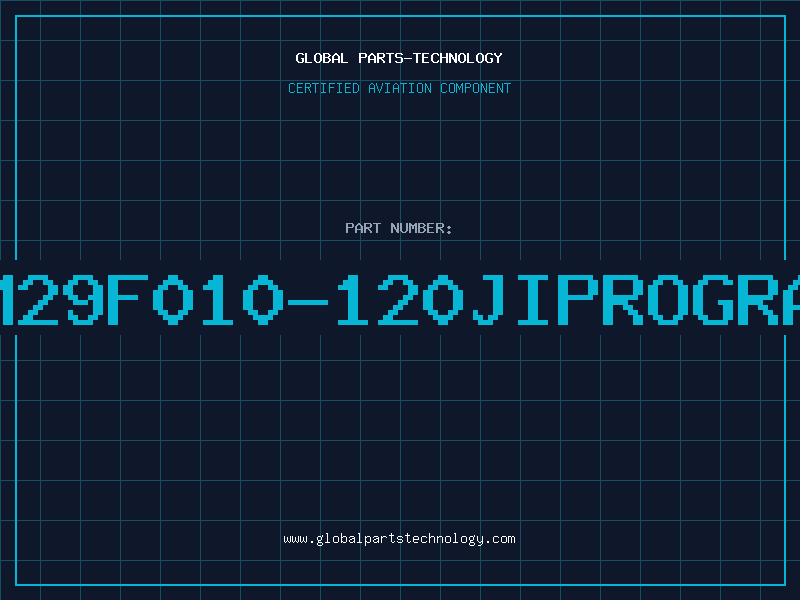Screen dimensions: 800x600
Task: Click the large part number 129F010-120JIPROGRA
Action: click(x=400, y=299)
